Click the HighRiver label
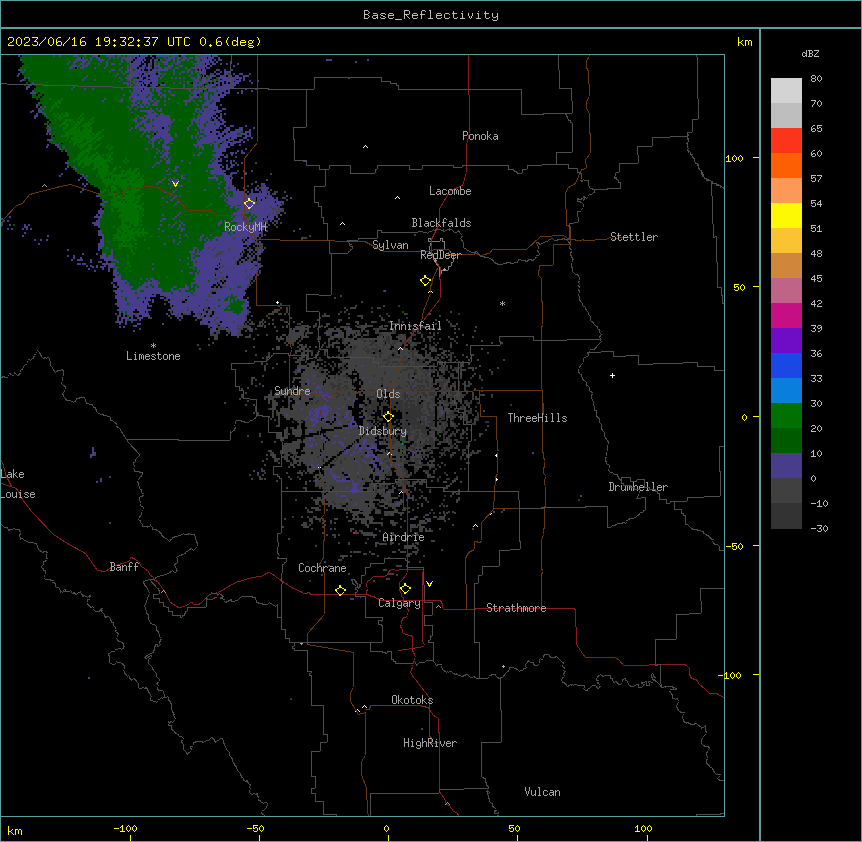 point(430,743)
